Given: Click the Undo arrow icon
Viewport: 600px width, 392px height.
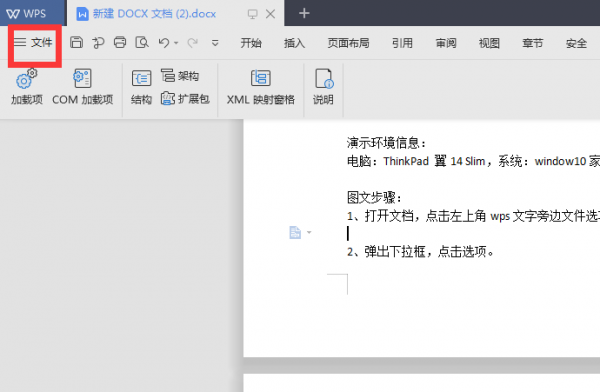Looking at the screenshot, I should tap(164, 42).
